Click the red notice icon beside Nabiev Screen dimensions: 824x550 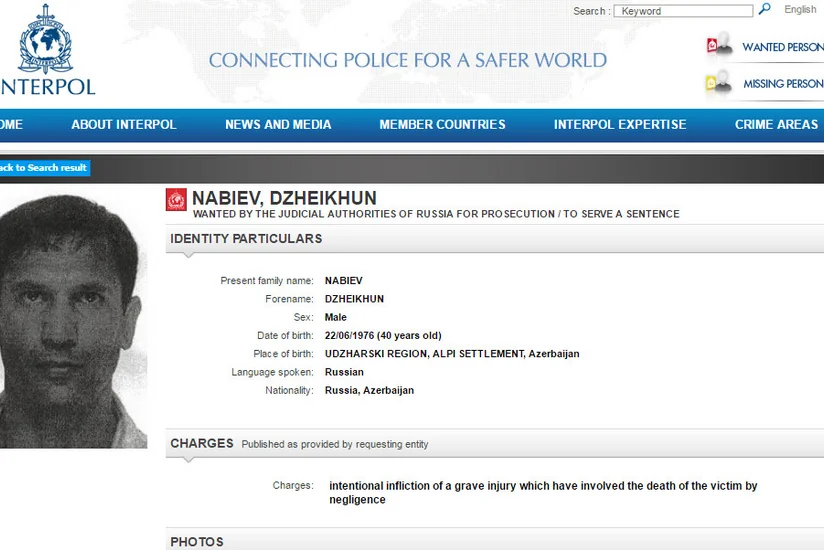coord(176,200)
